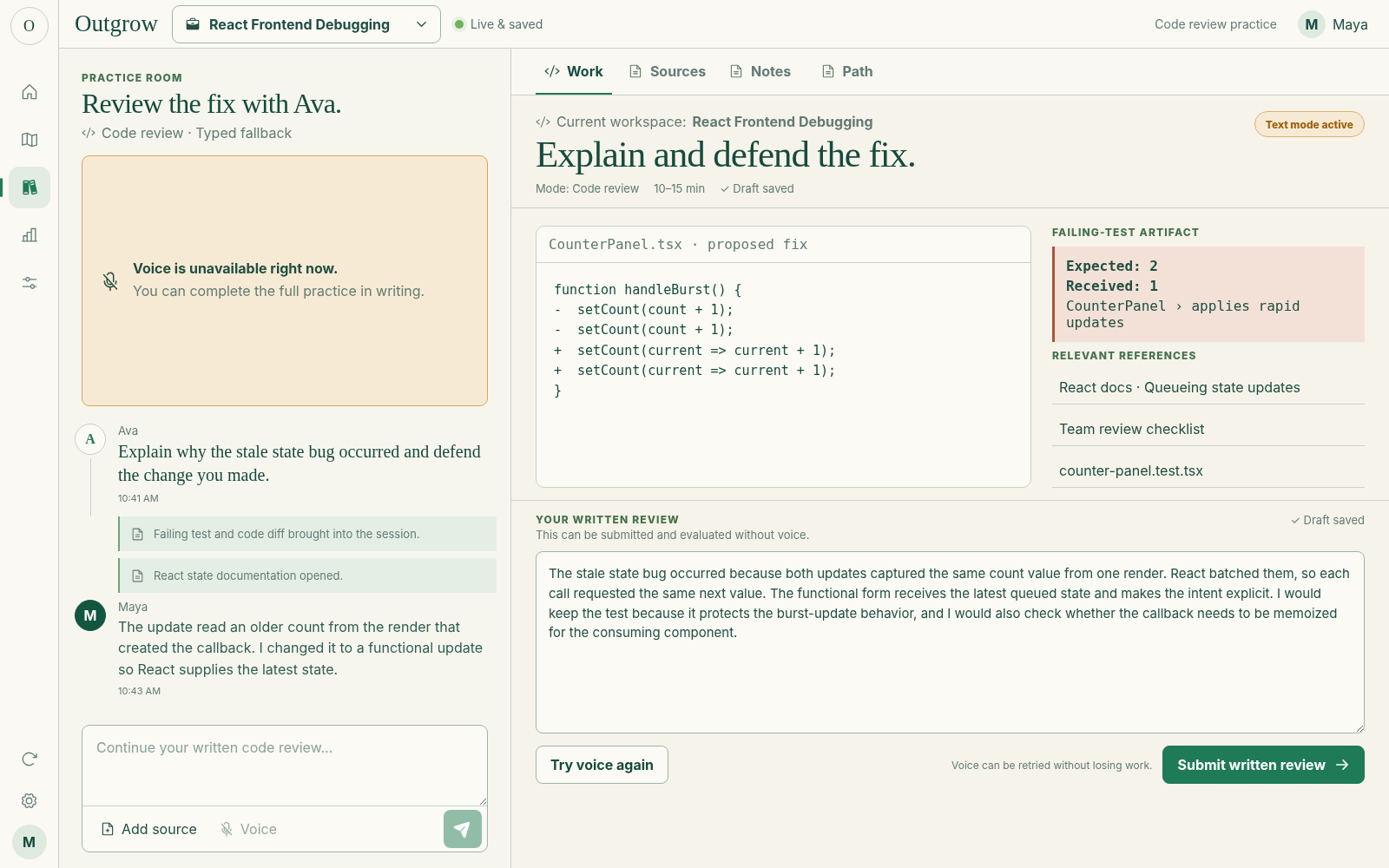Screen dimensions: 1389x868
Task: Open the map icon in sidebar
Action: (x=30, y=140)
